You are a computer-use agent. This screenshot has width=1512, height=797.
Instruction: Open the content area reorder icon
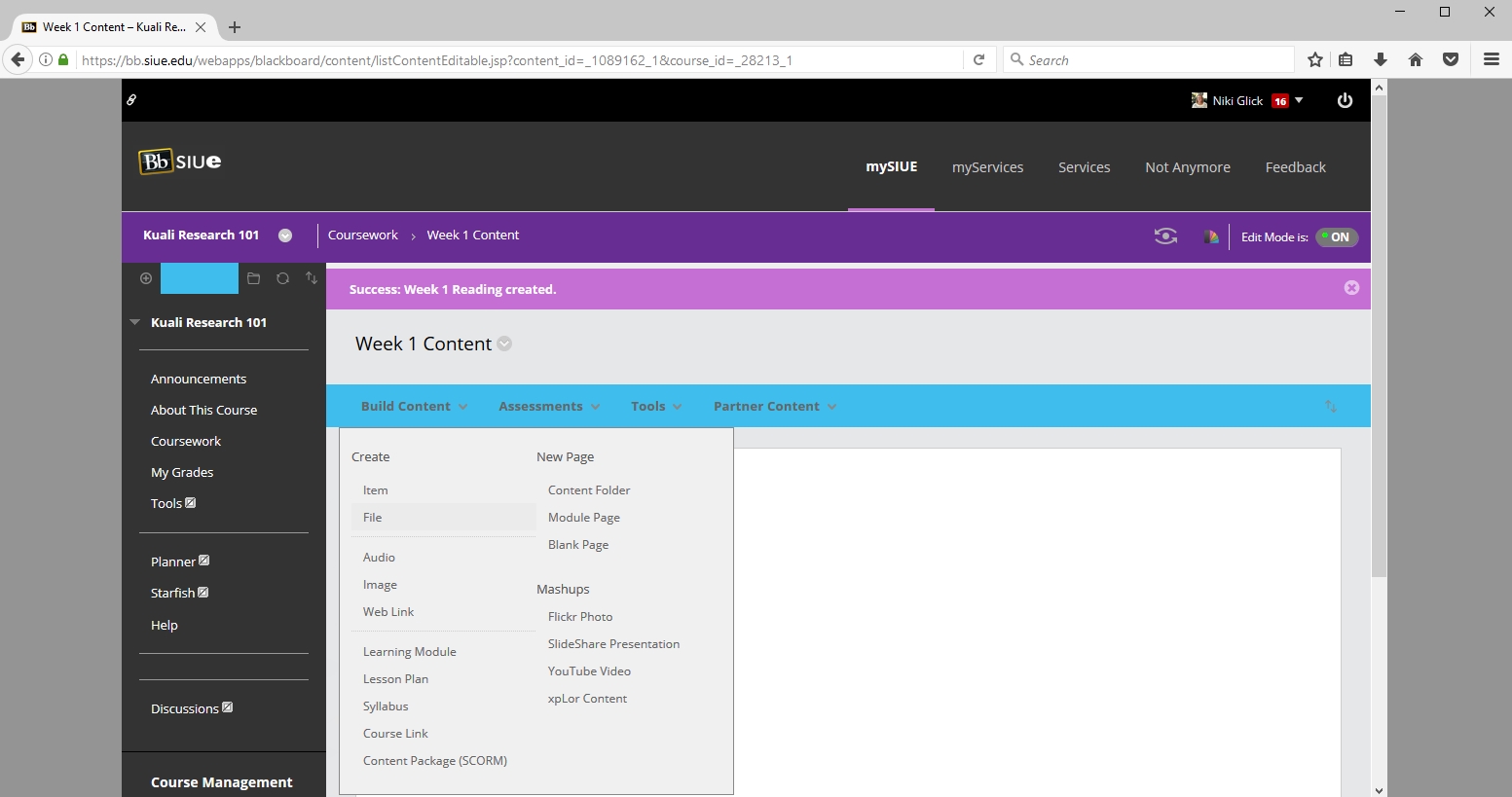[x=1331, y=407]
